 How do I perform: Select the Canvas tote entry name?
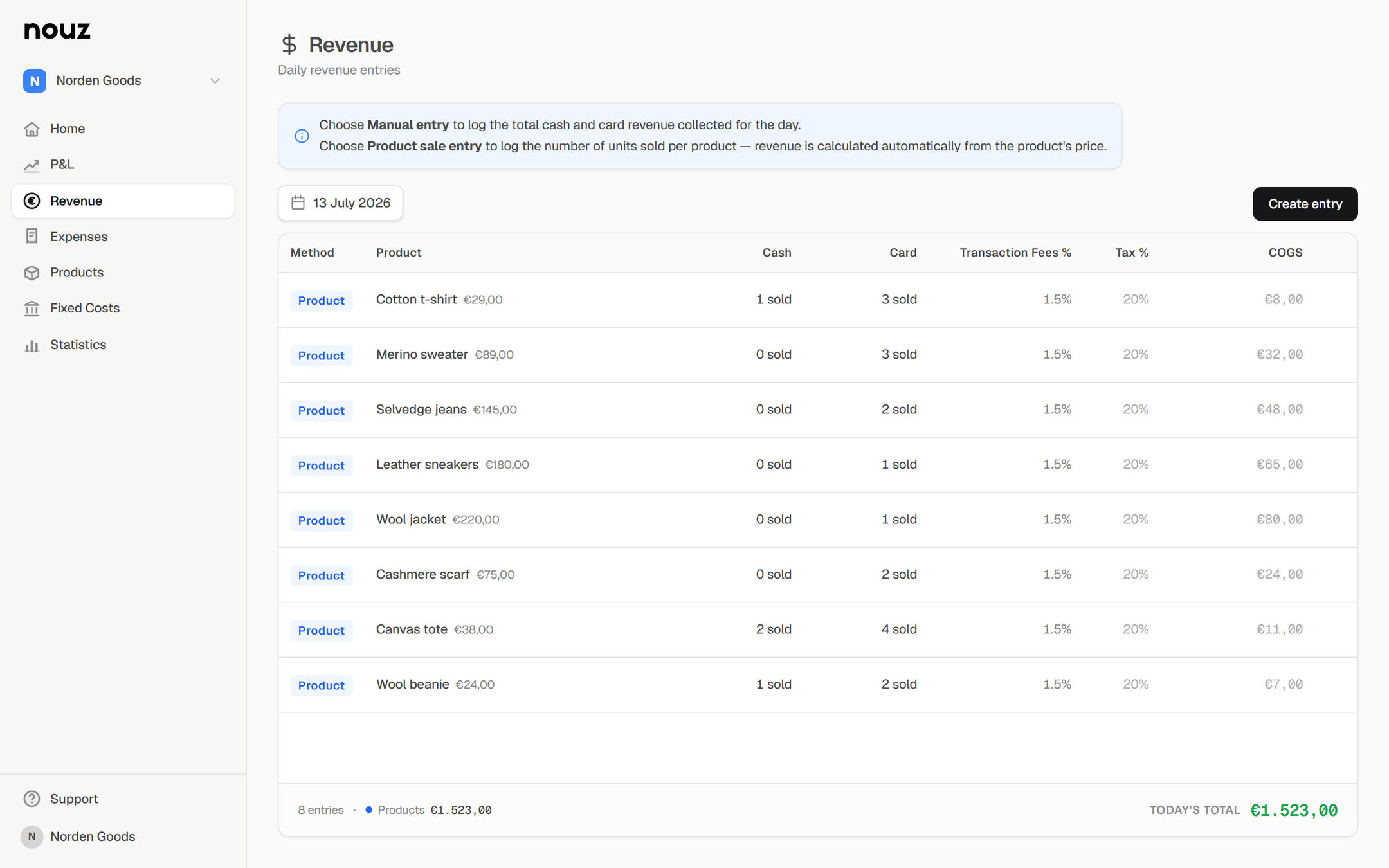coord(412,629)
